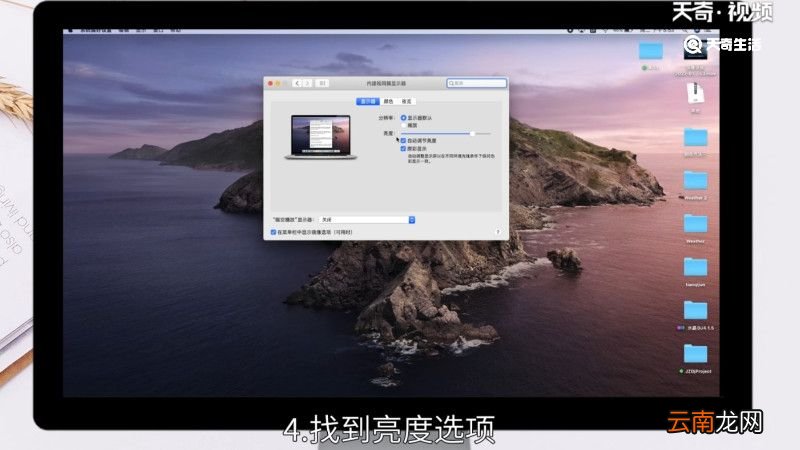
Task: Toggle the 自动调节亮度 checkbox
Action: [x=403, y=141]
